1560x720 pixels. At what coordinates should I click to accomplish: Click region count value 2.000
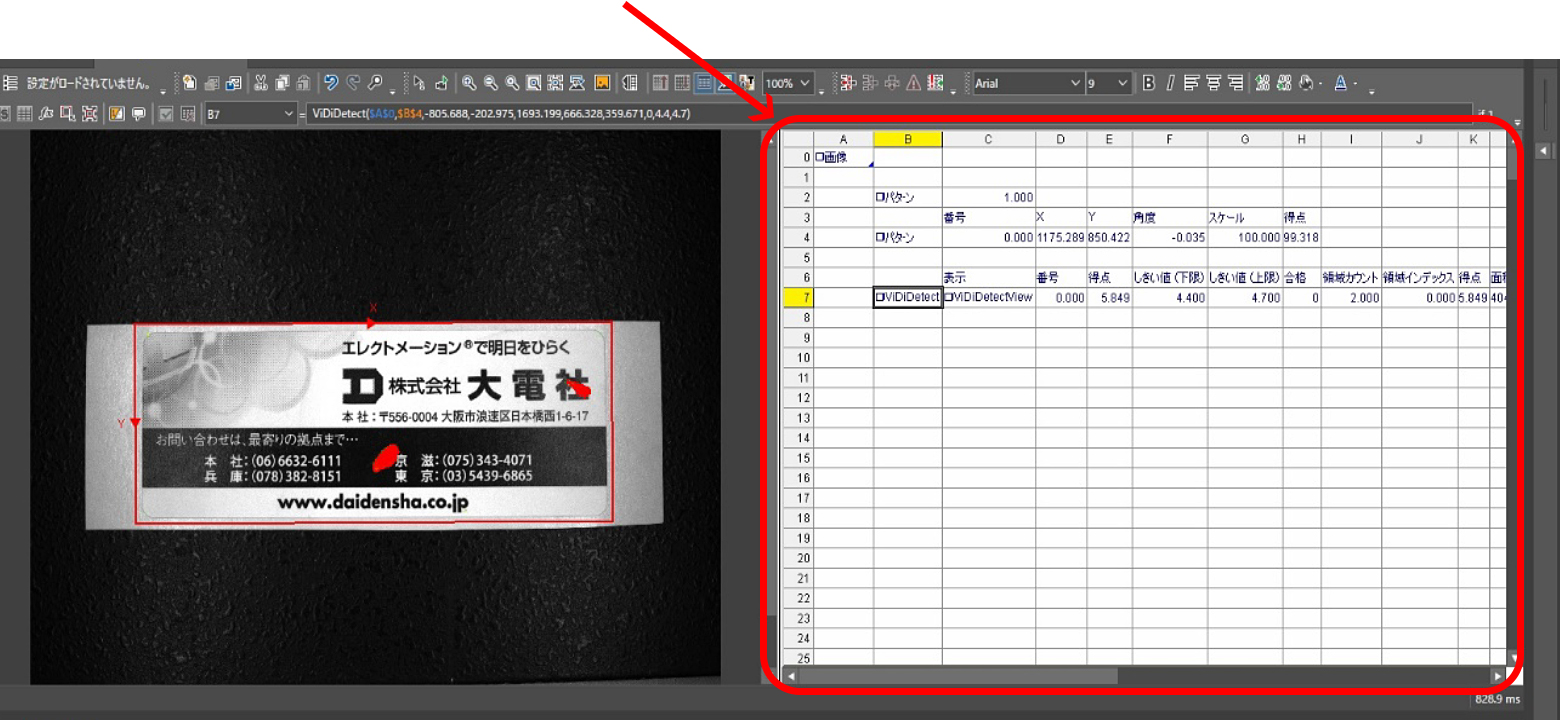pyautogui.click(x=1351, y=297)
